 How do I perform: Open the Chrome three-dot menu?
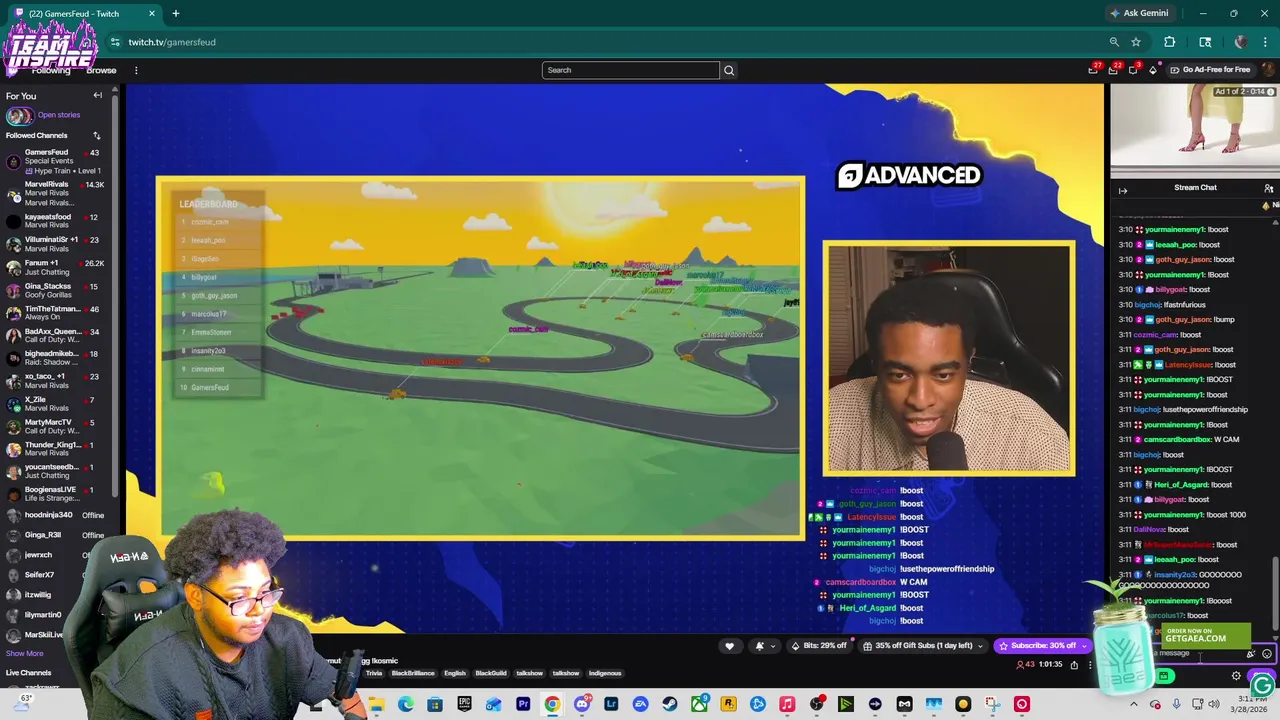click(x=1267, y=42)
